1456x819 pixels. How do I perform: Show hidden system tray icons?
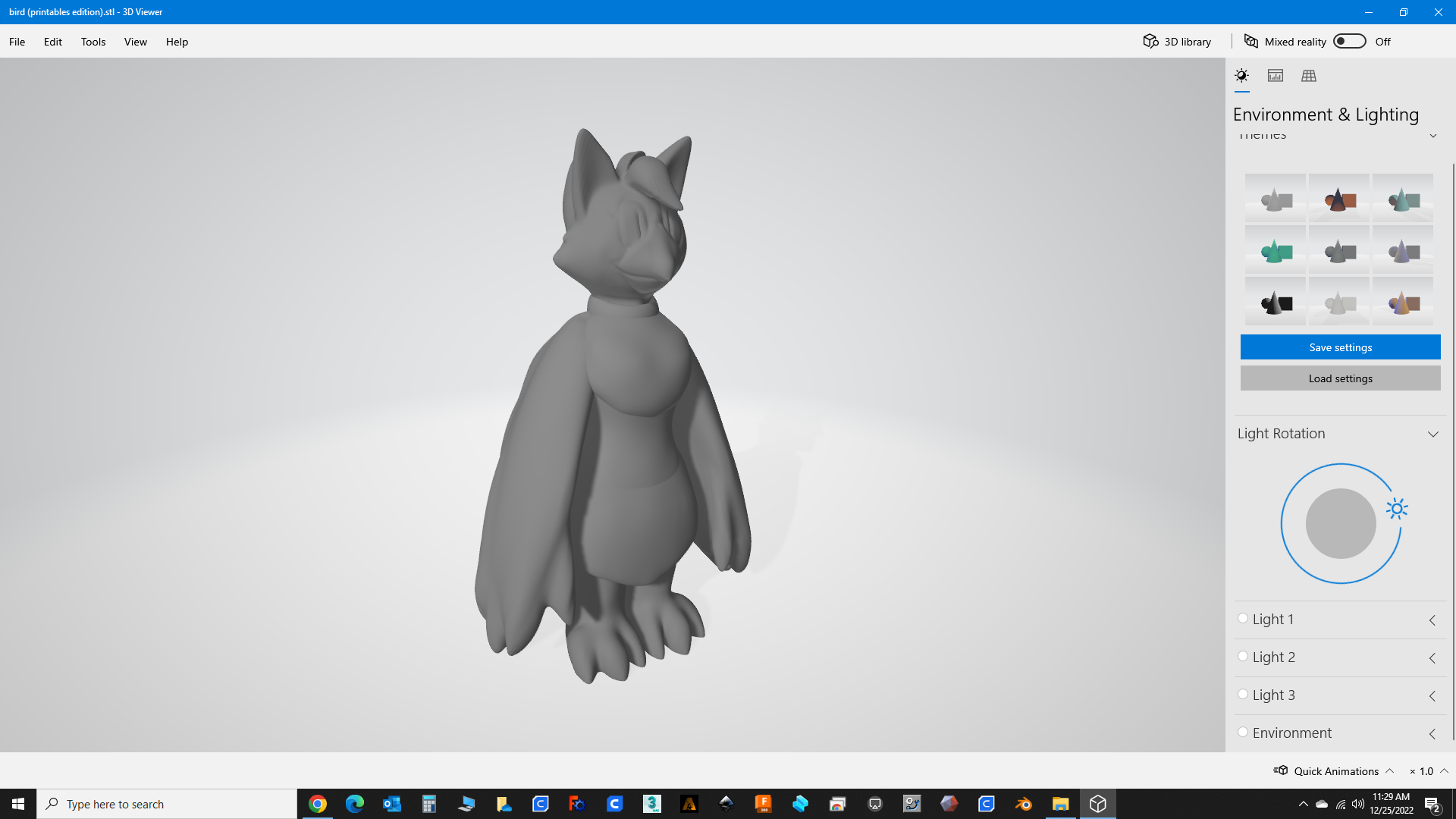pos(1303,804)
